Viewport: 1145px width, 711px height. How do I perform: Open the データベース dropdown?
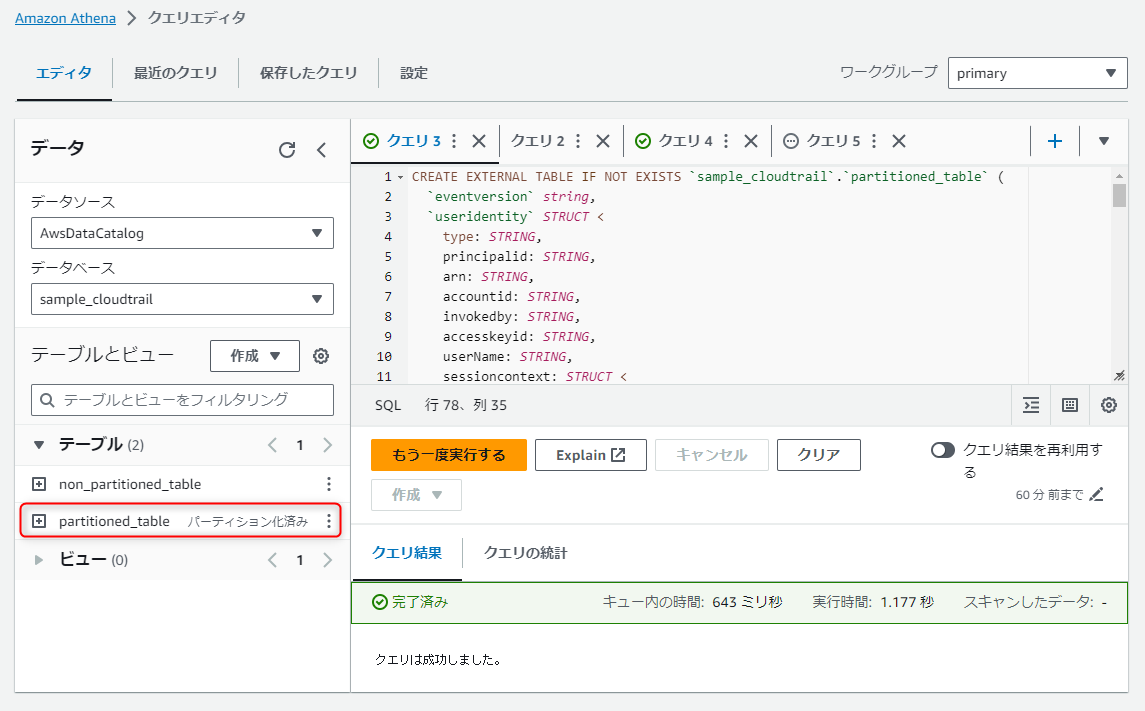(x=182, y=299)
